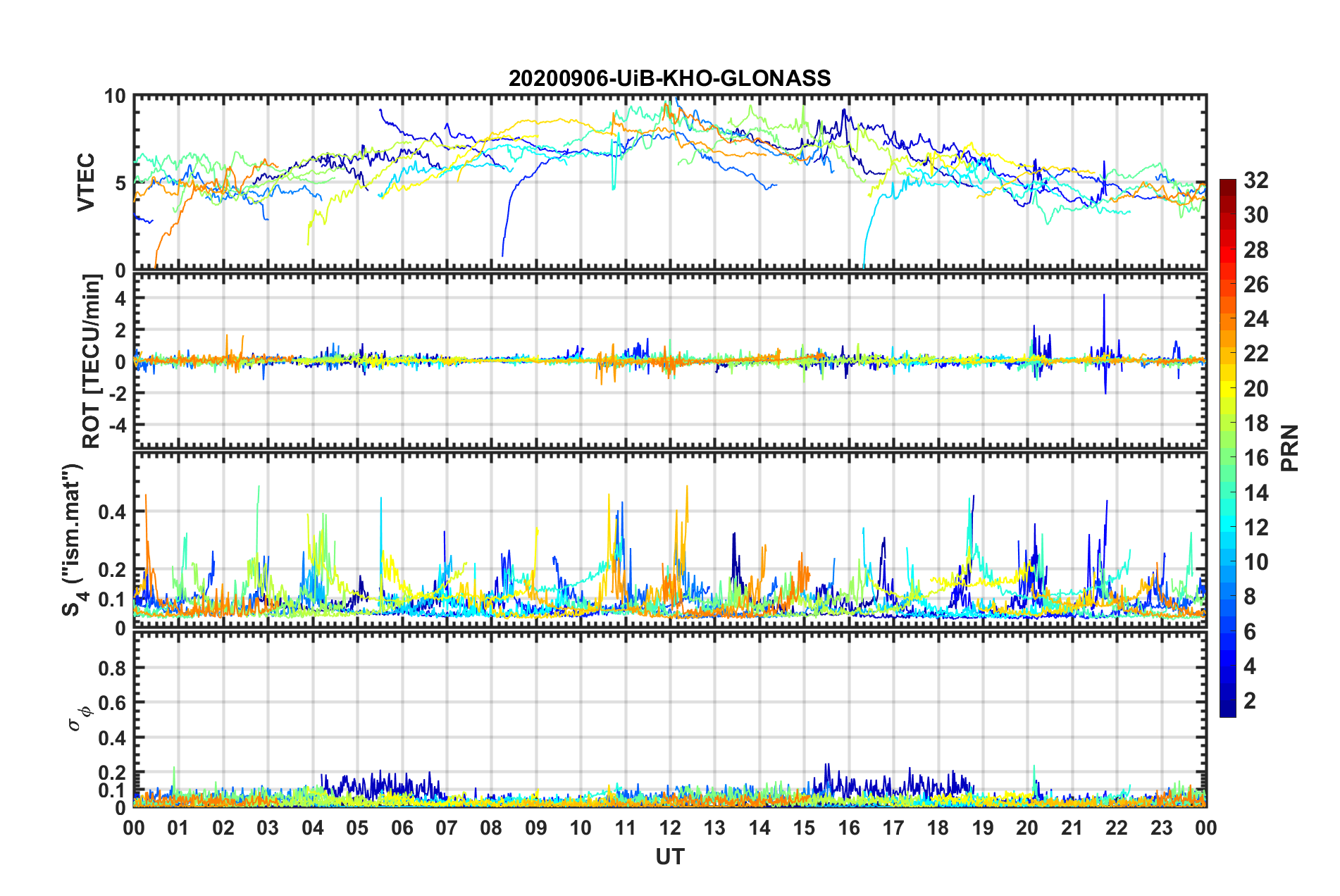The image size is (1340, 896).
Task: Click the large blue ROT spike near 21:45
Action: click(1104, 344)
